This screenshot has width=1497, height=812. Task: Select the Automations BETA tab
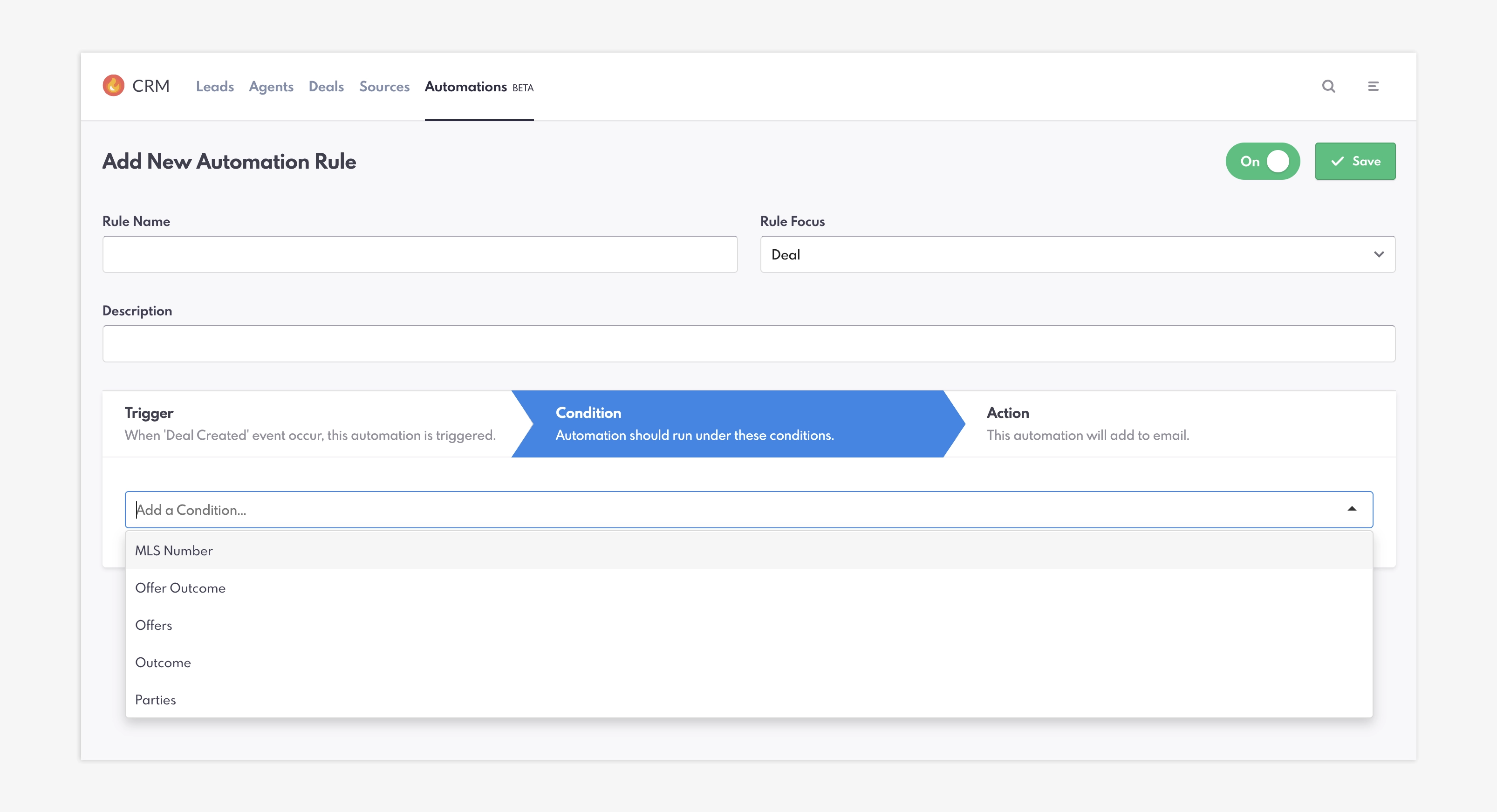click(479, 87)
